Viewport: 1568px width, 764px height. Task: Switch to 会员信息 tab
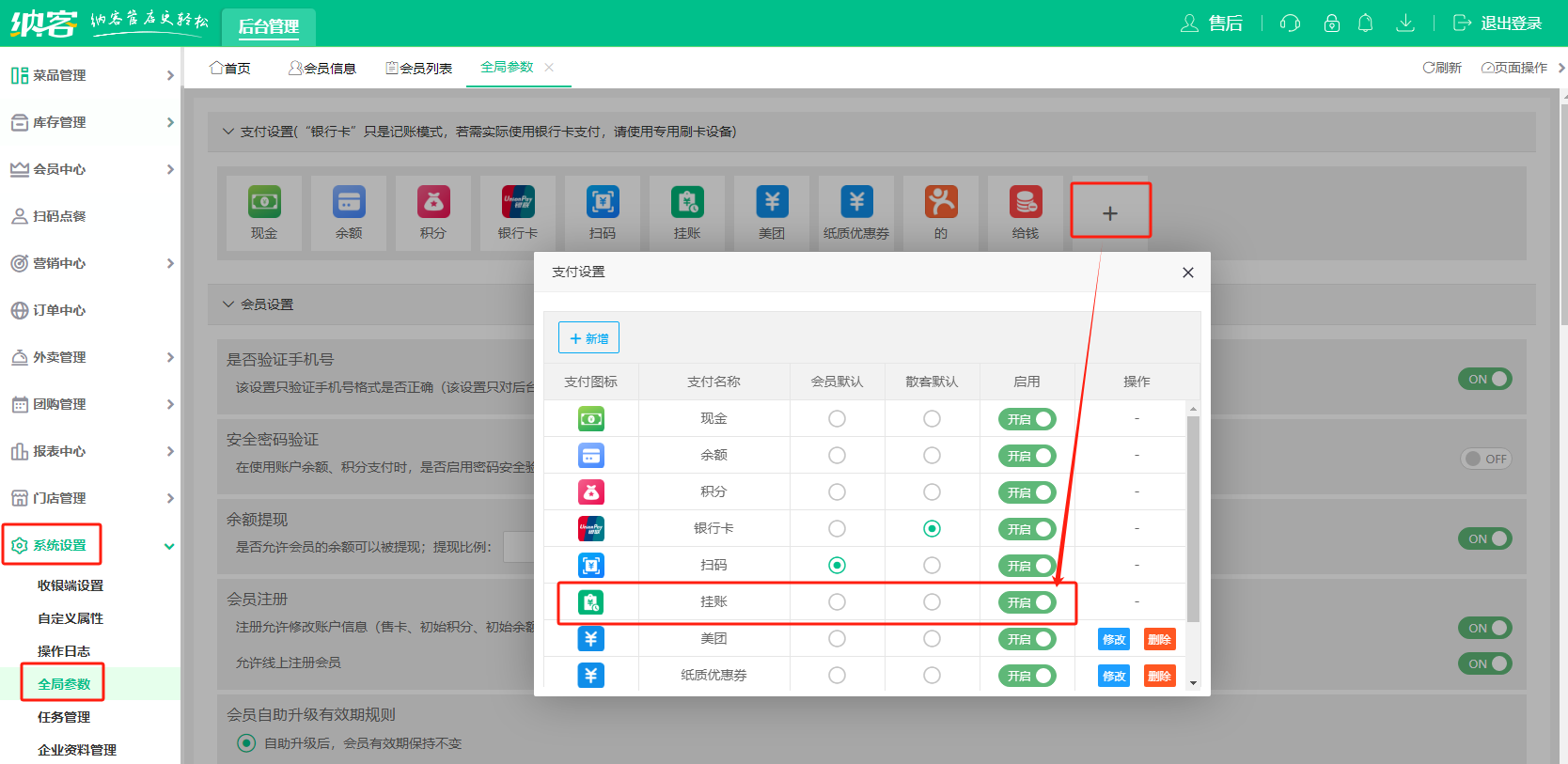322,68
